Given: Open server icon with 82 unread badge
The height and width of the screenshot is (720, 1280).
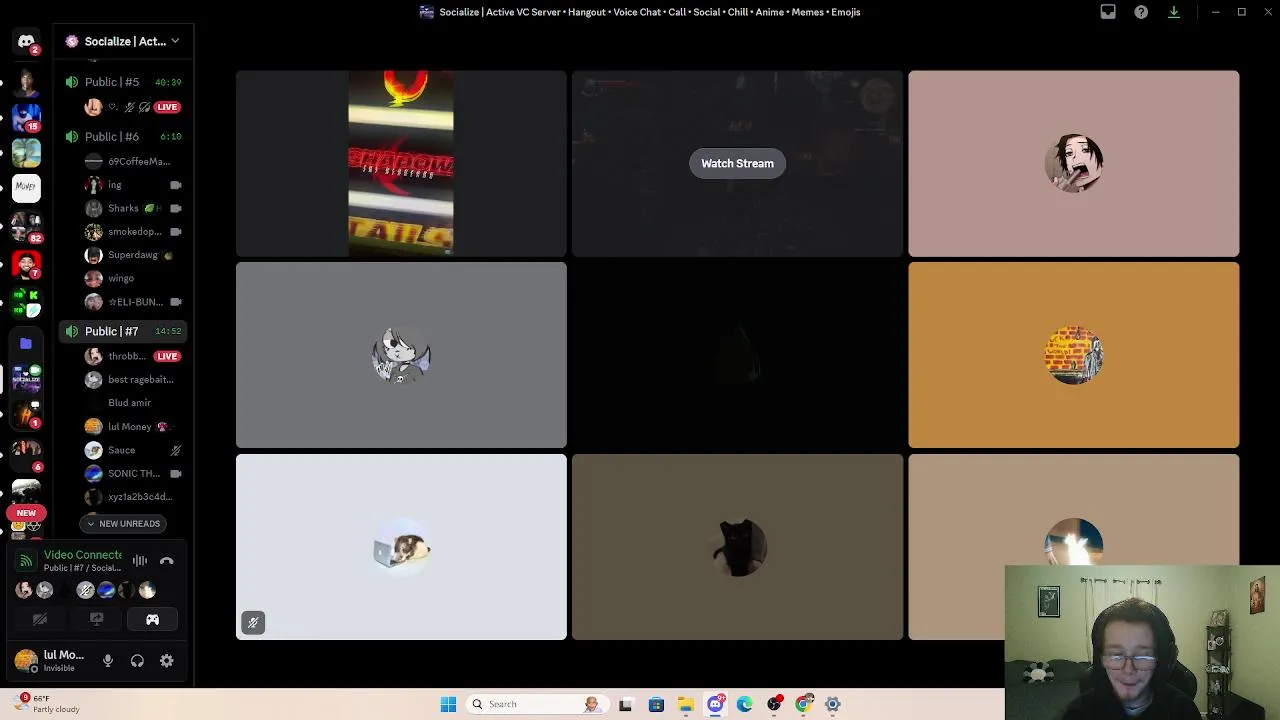Looking at the screenshot, I should 26,228.
